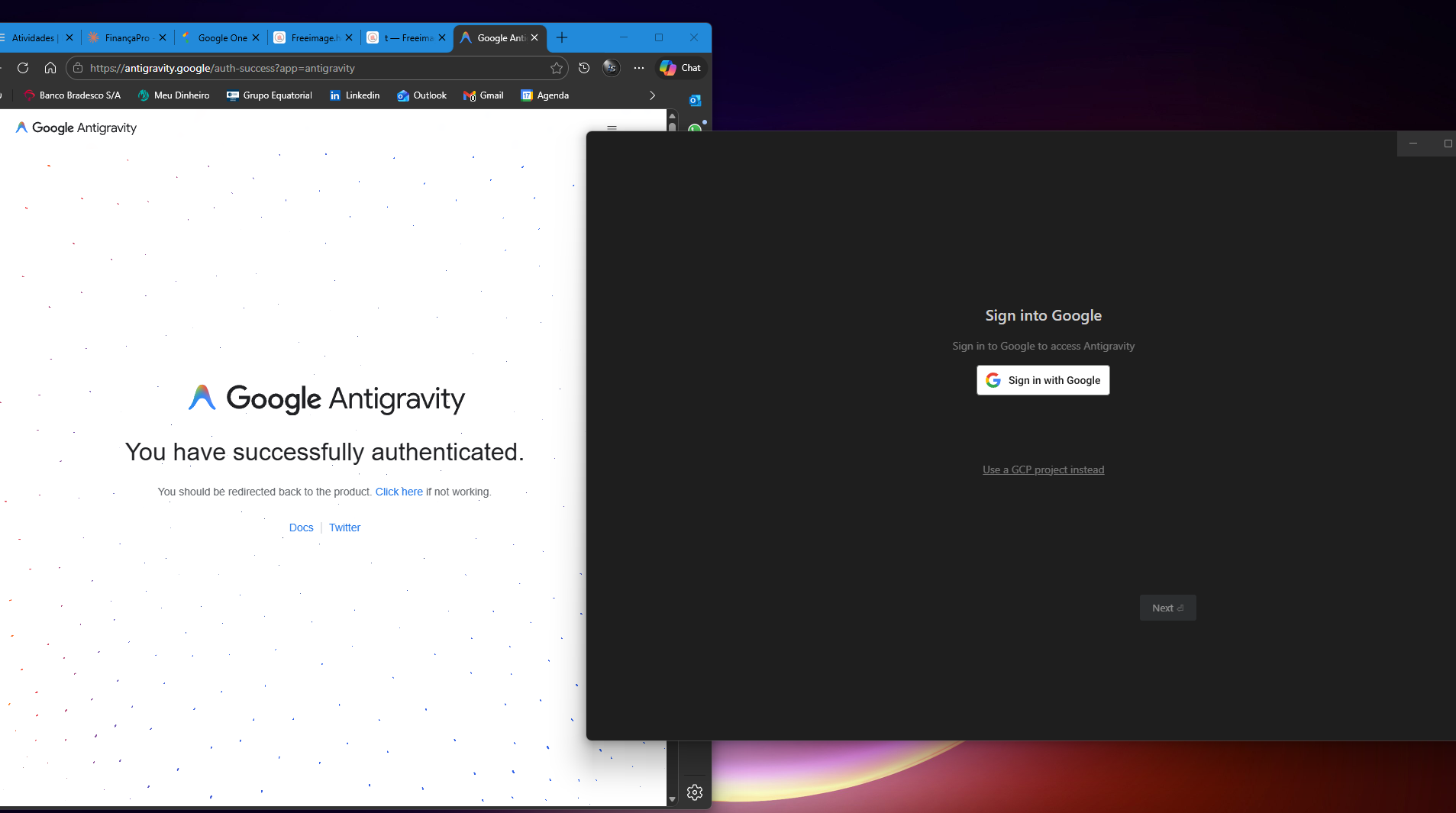Screen dimensions: 1456x813
Task: Close the Freeimage.h tab
Action: click(x=349, y=37)
